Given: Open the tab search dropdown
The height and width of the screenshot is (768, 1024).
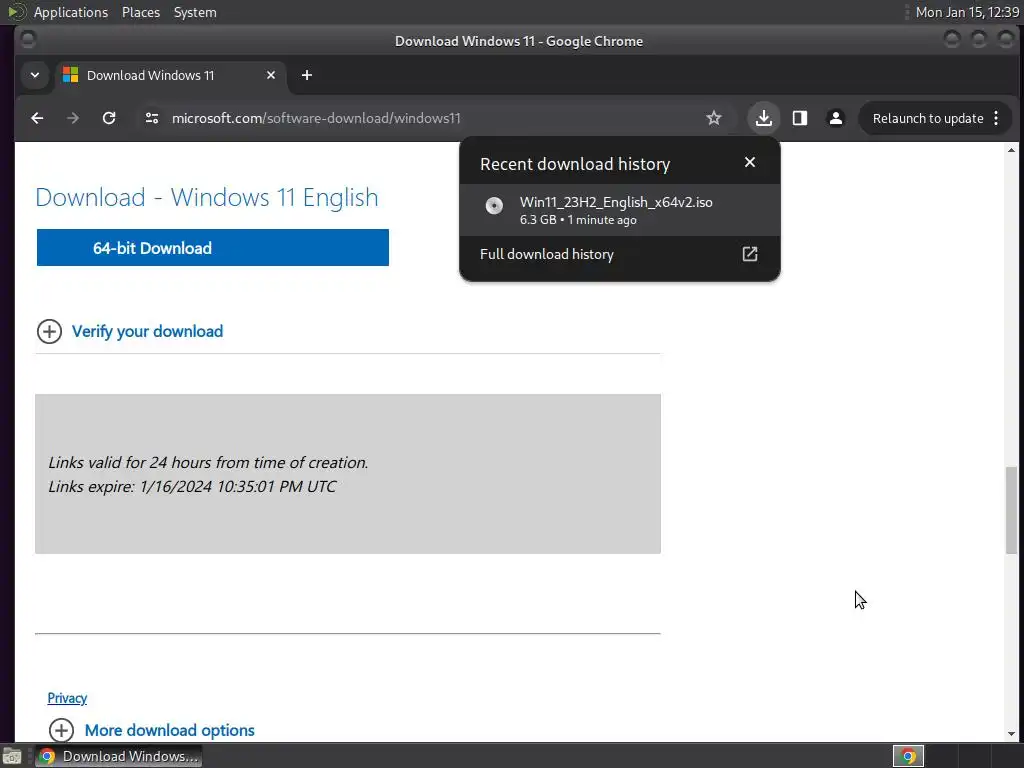Looking at the screenshot, I should point(35,75).
